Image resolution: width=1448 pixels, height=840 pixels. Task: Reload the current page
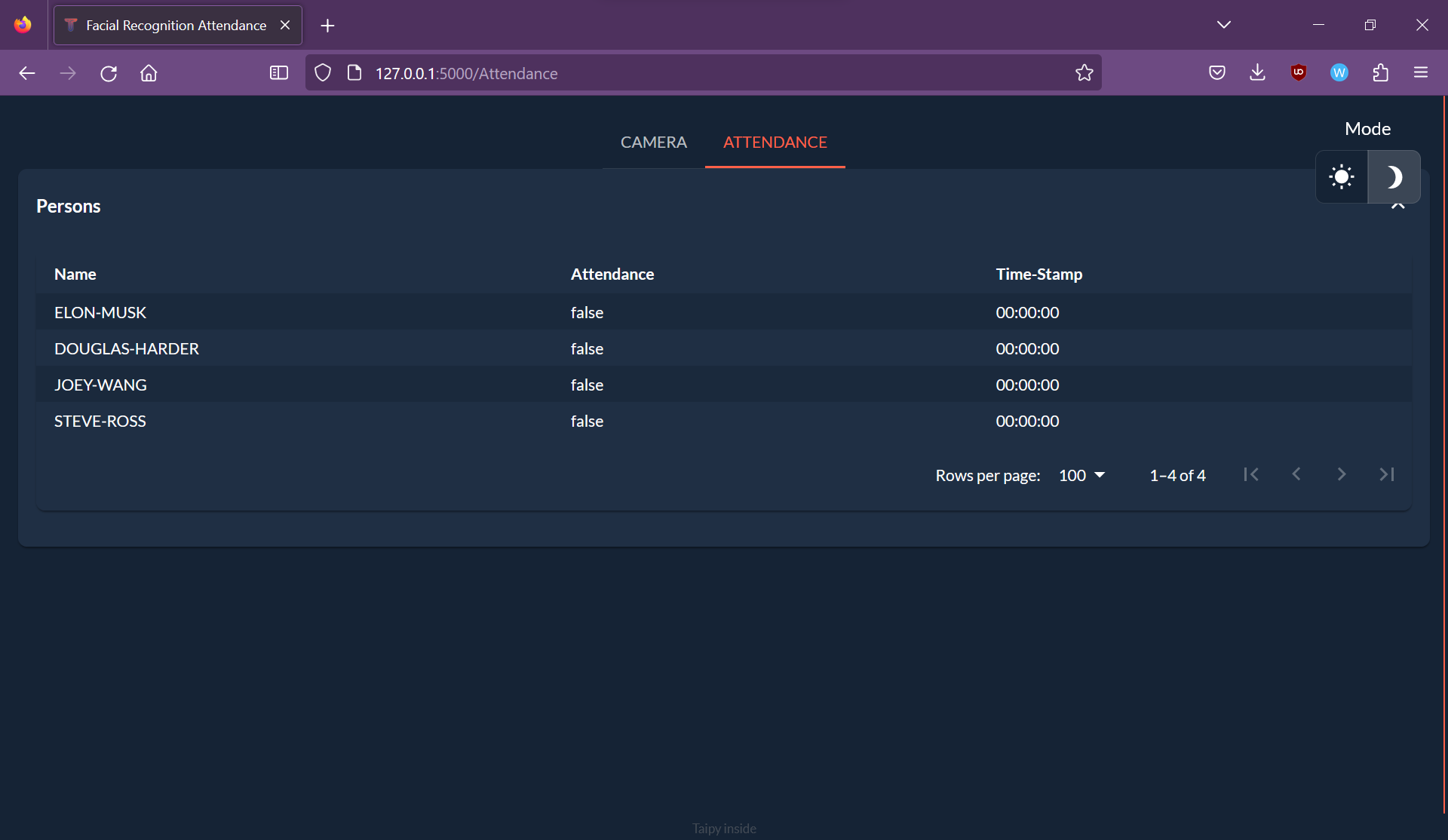click(x=109, y=73)
